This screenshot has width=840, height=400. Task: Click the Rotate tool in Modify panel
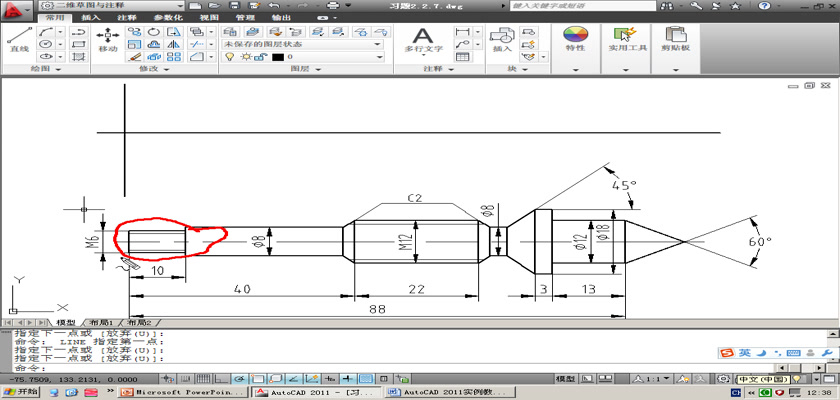[154, 32]
